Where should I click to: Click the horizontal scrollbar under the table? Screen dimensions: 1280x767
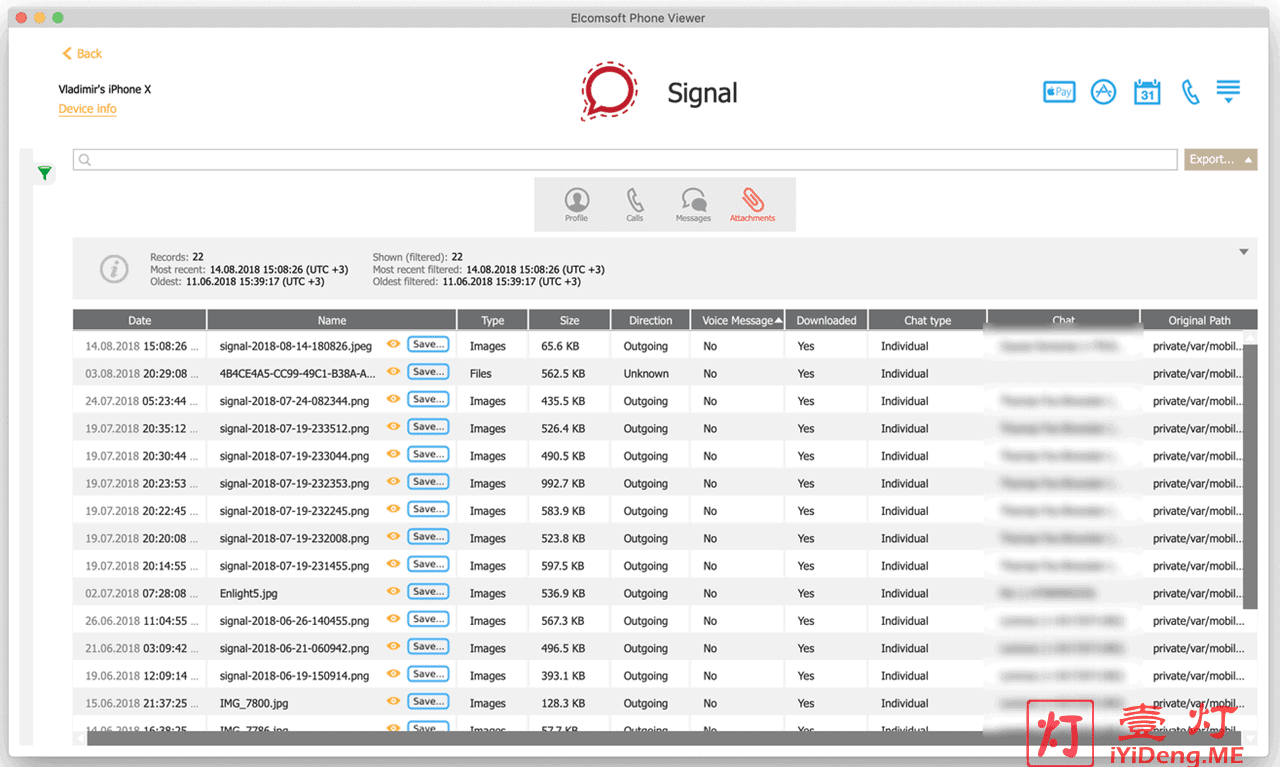click(664, 738)
